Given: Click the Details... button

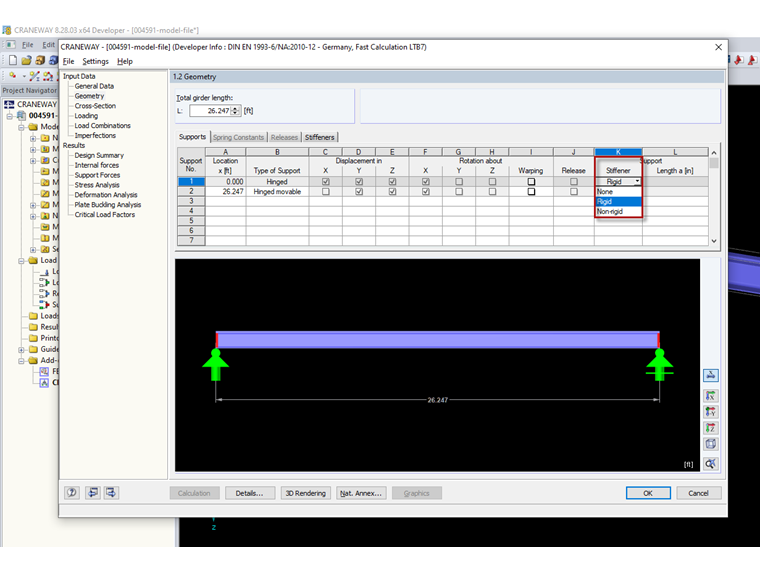Looking at the screenshot, I should pos(250,493).
